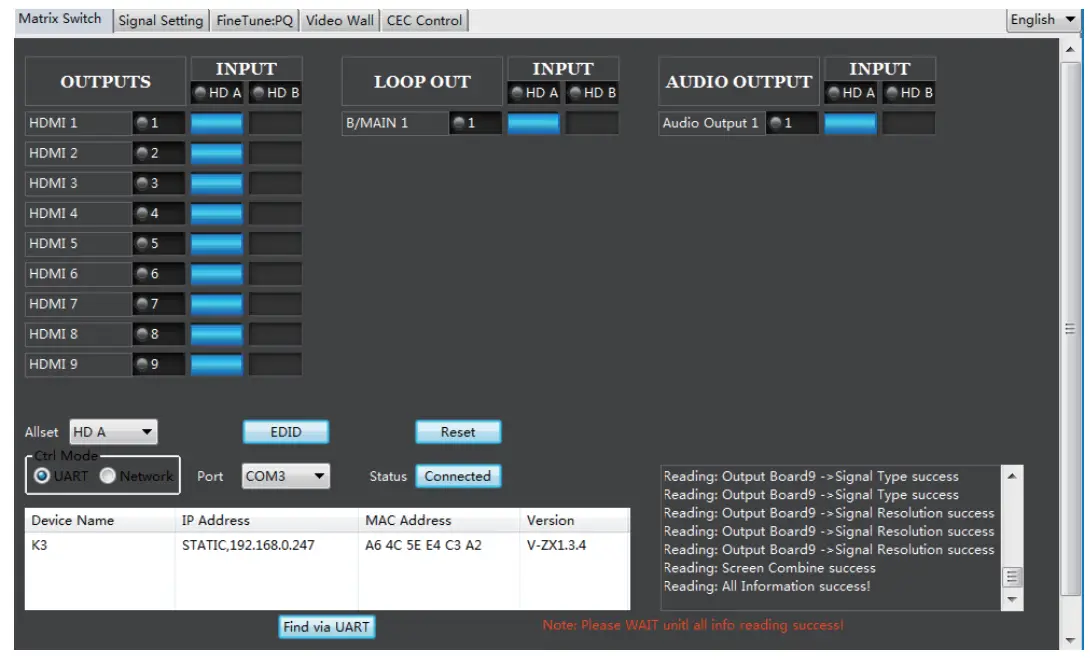
Task: Click the Find via UART button
Action: (326, 627)
